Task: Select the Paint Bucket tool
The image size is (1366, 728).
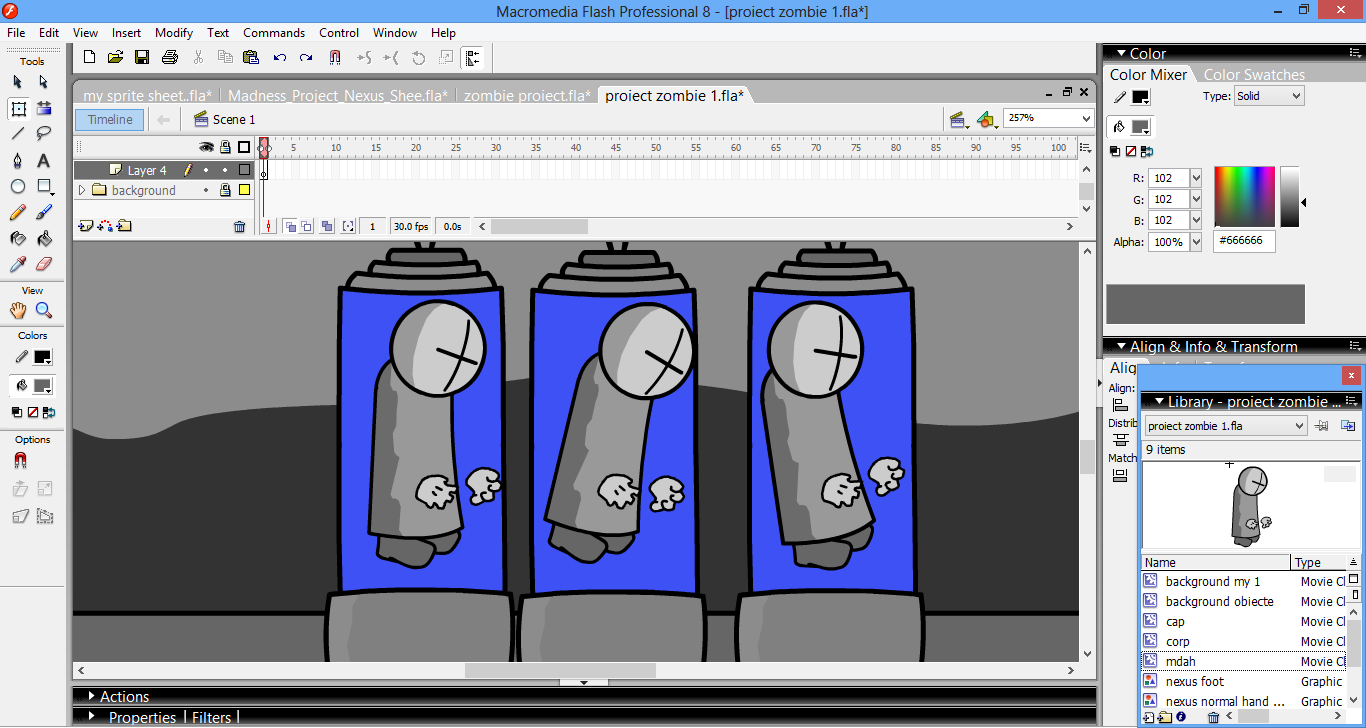Action: [44, 238]
